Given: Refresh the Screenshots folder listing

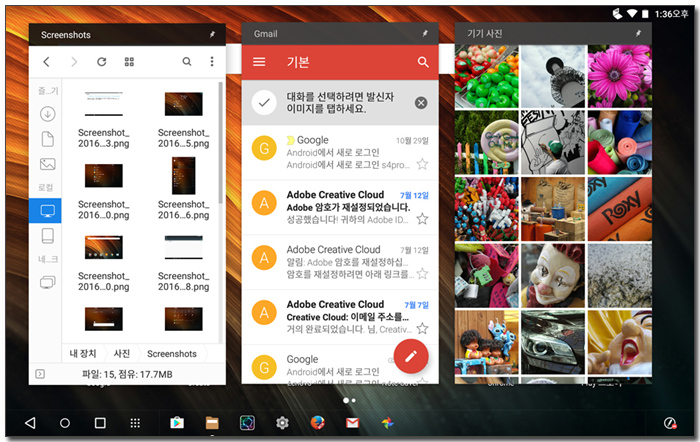Looking at the screenshot, I should [102, 62].
